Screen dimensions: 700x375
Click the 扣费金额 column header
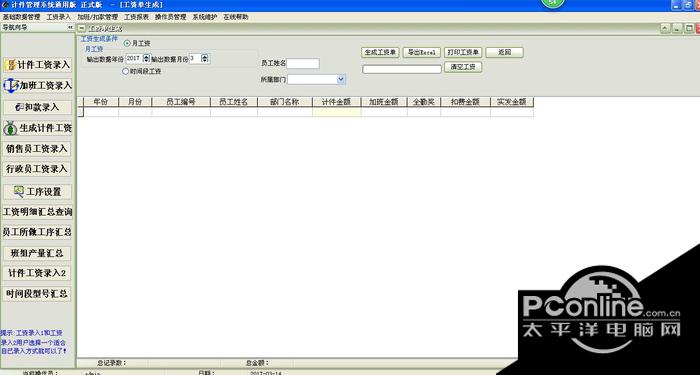pos(465,102)
